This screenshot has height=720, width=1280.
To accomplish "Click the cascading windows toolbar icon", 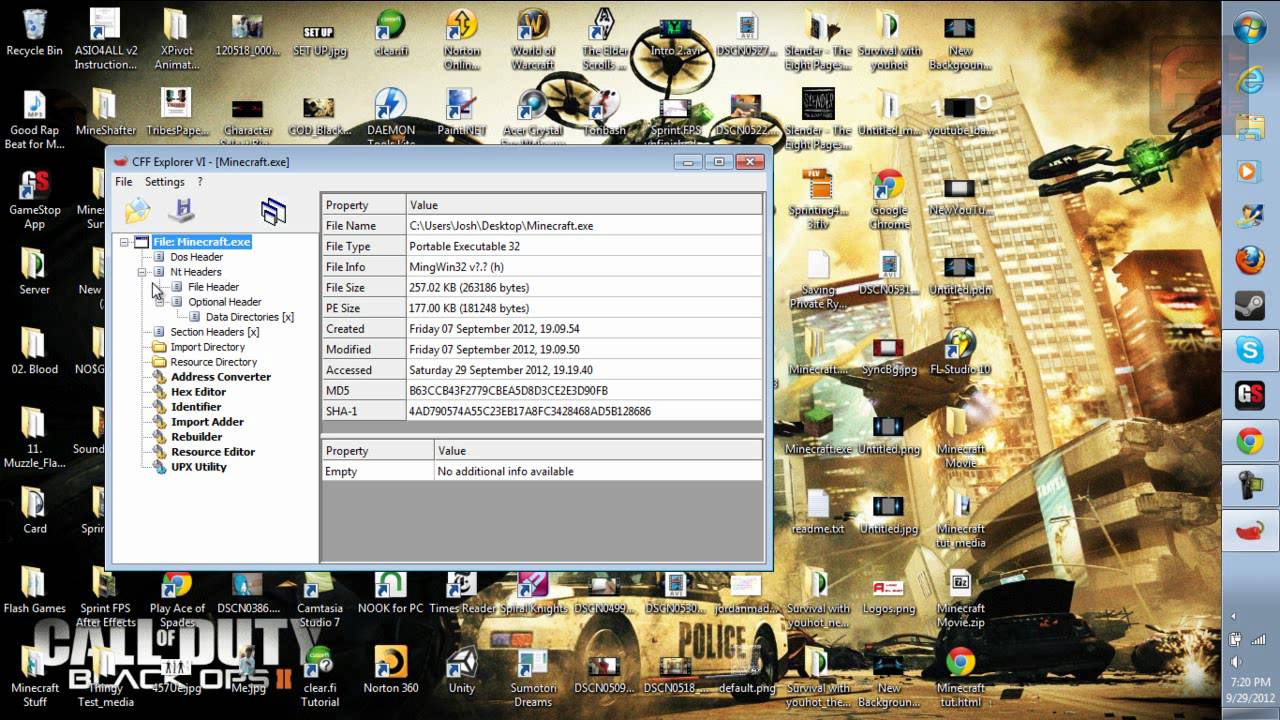I will tap(273, 210).
